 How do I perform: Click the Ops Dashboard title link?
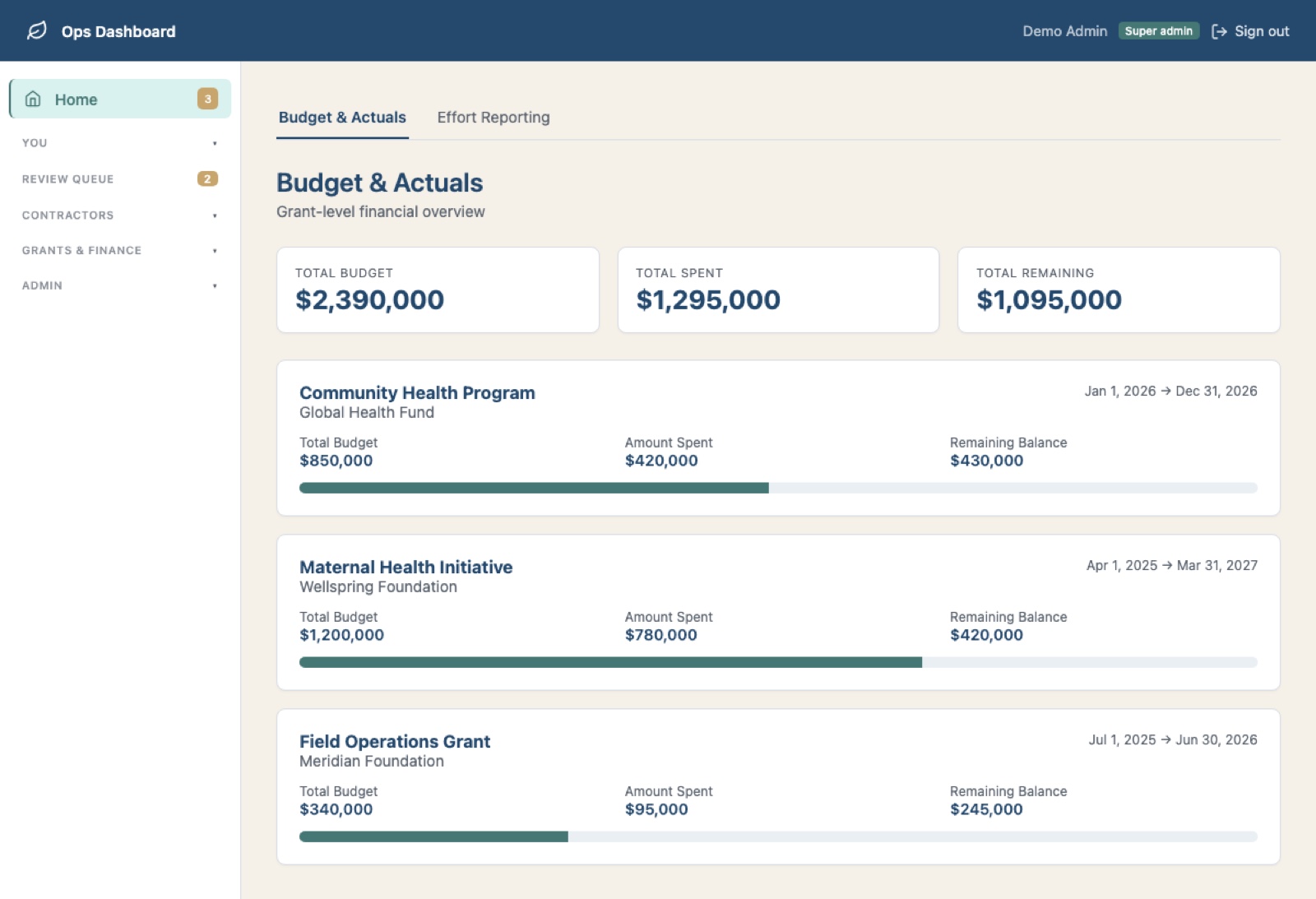118,31
